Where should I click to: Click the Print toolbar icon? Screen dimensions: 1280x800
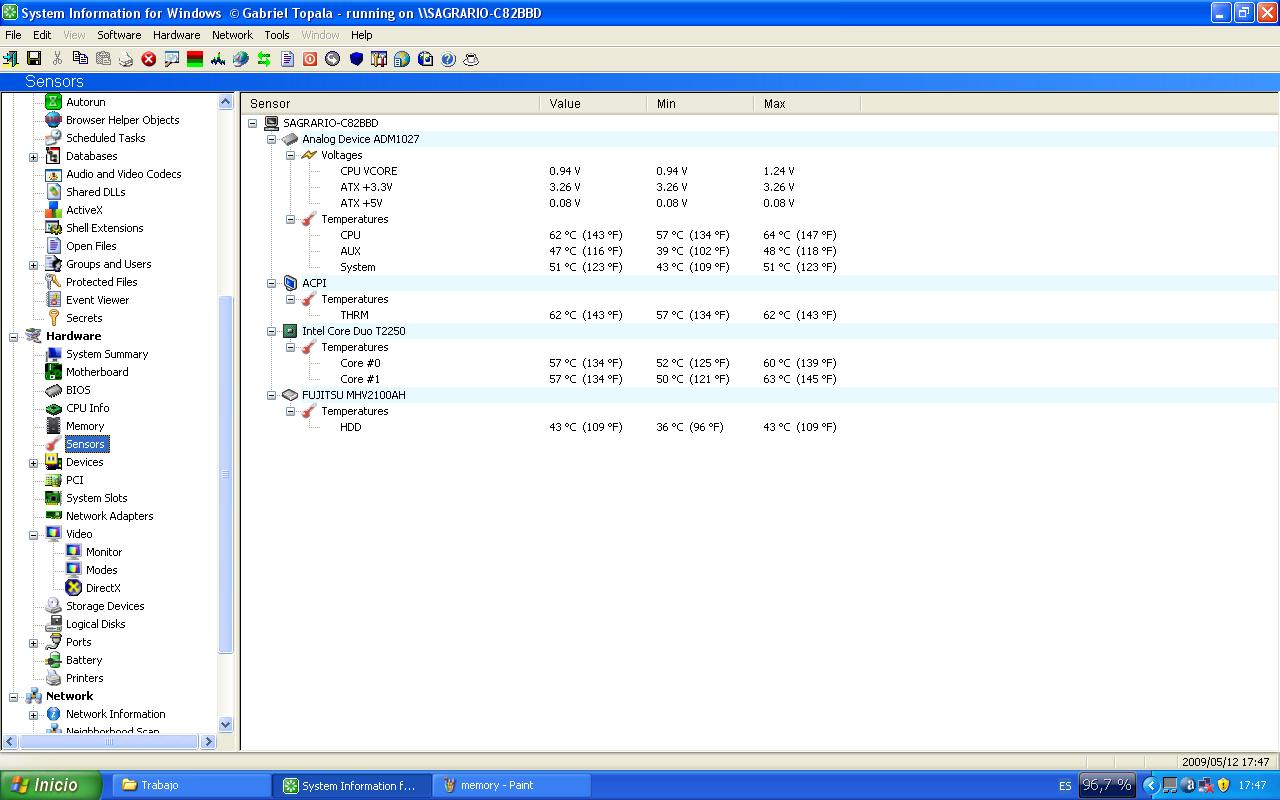126,59
